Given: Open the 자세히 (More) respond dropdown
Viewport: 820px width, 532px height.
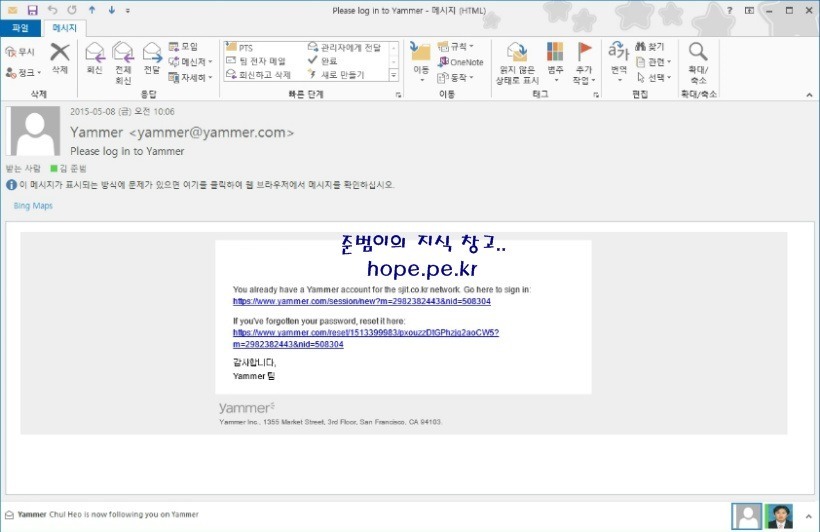Looking at the screenshot, I should coord(190,77).
